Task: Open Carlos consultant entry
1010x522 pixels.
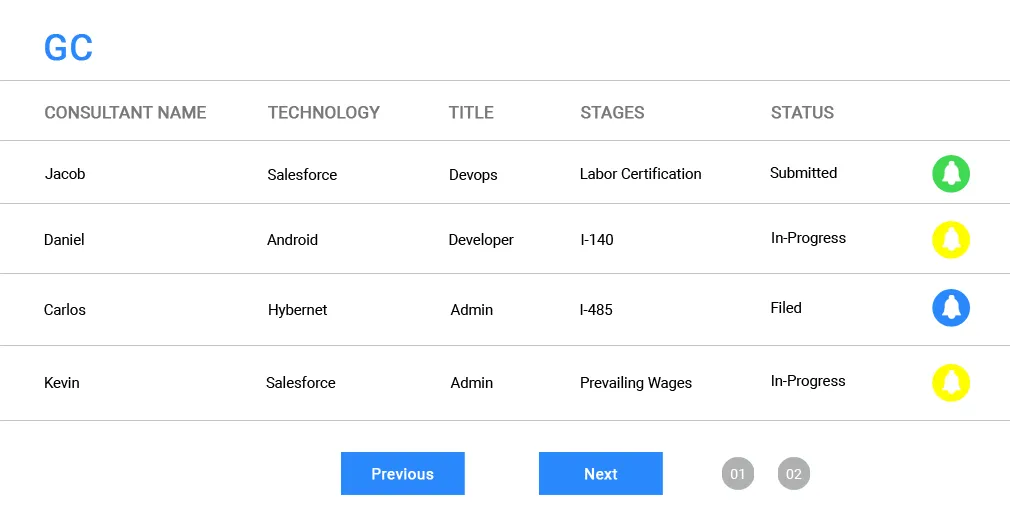Action: [x=65, y=310]
